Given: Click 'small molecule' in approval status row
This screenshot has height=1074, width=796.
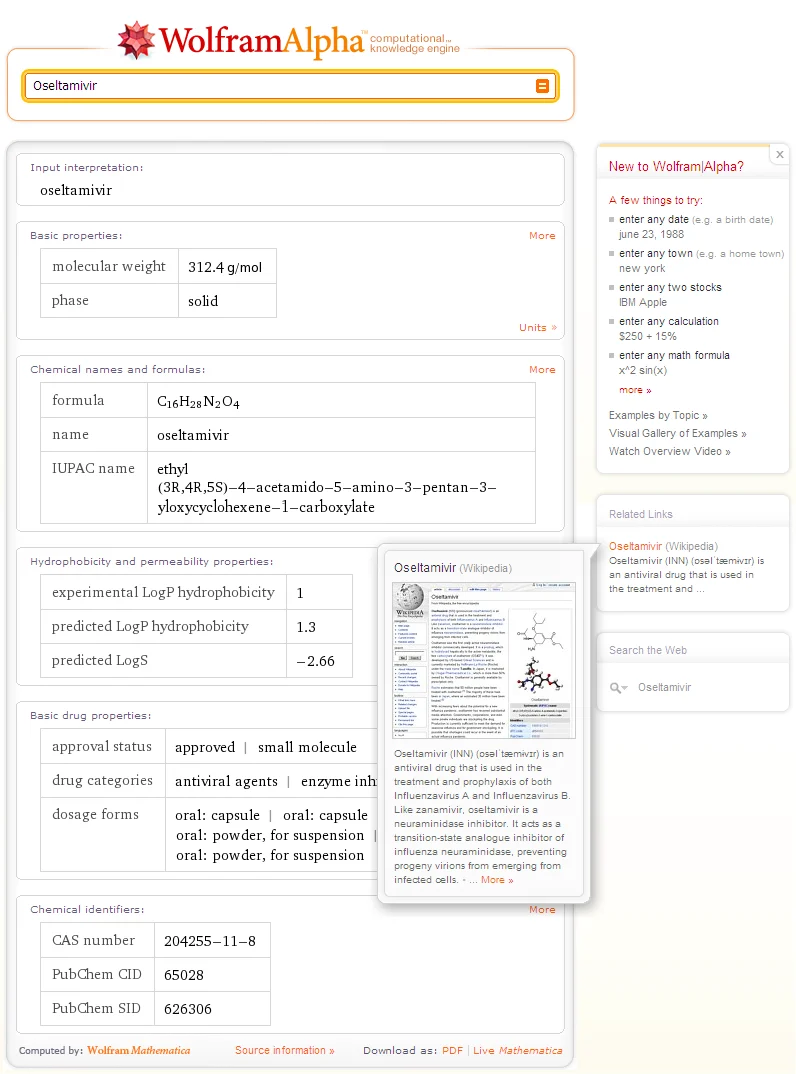Looking at the screenshot, I should coord(307,747).
